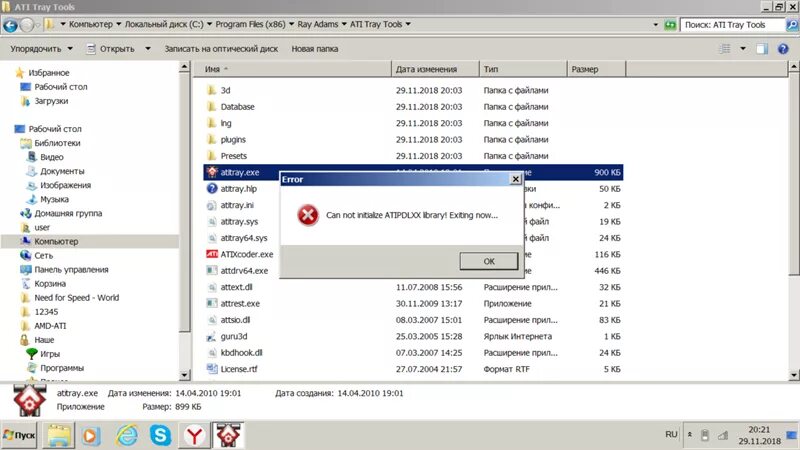Click OK in the Error dialog
Image resolution: width=800 pixels, height=450 pixels.
point(489,261)
